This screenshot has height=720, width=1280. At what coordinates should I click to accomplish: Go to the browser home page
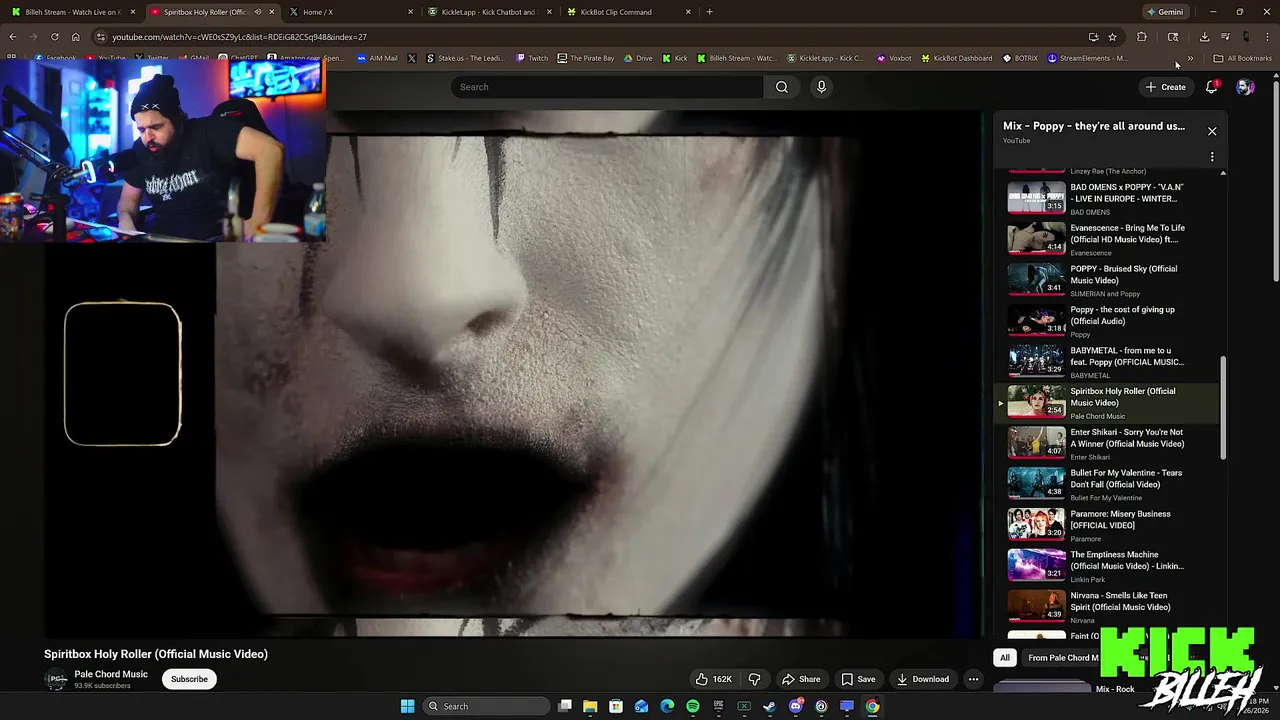[x=75, y=37]
